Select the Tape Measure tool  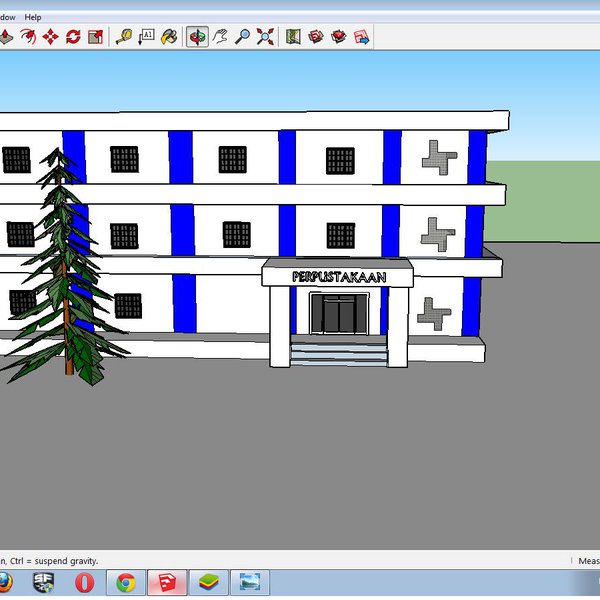124,37
